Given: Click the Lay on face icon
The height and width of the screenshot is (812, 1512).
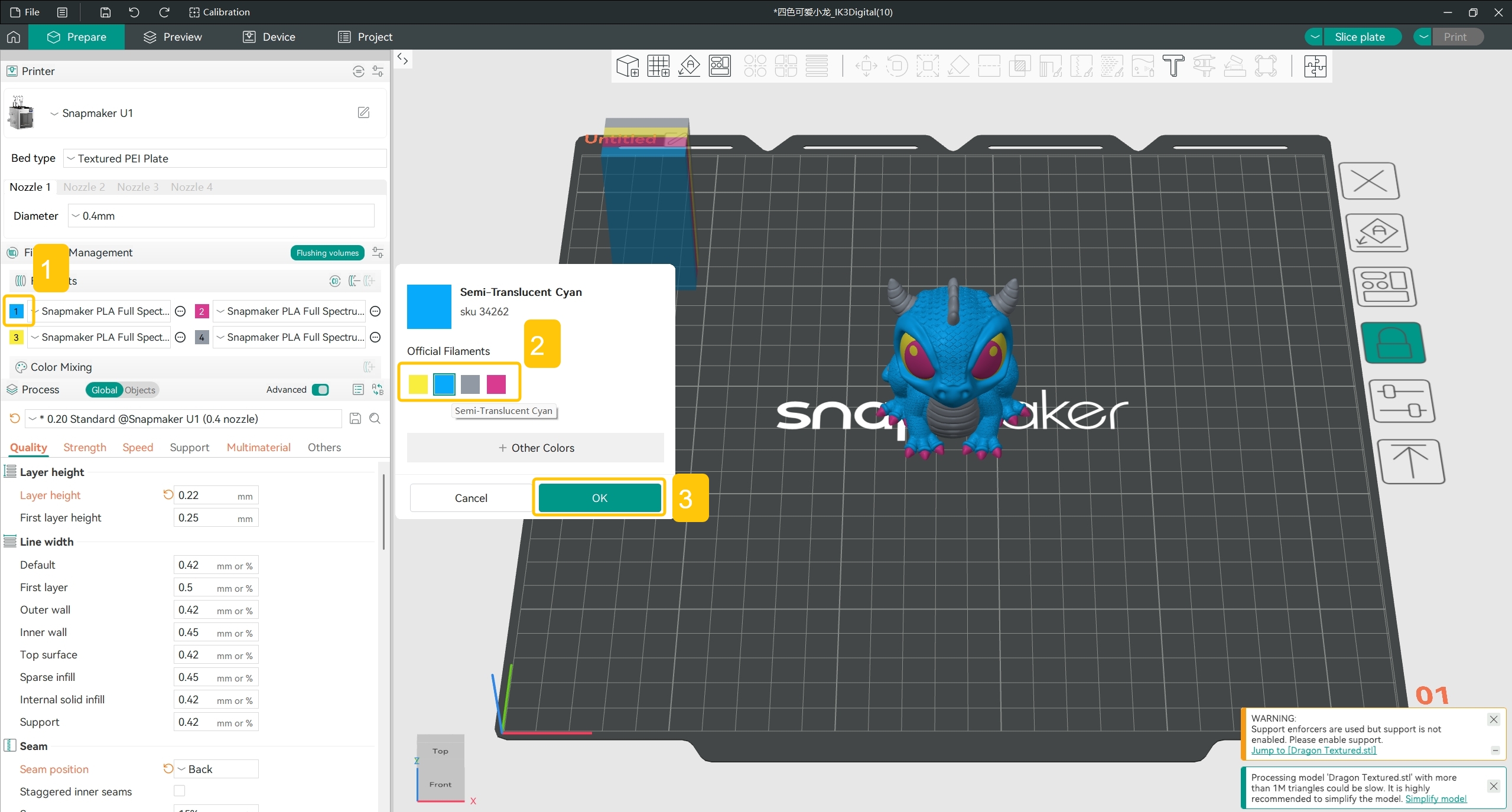Looking at the screenshot, I should pyautogui.click(x=958, y=66).
